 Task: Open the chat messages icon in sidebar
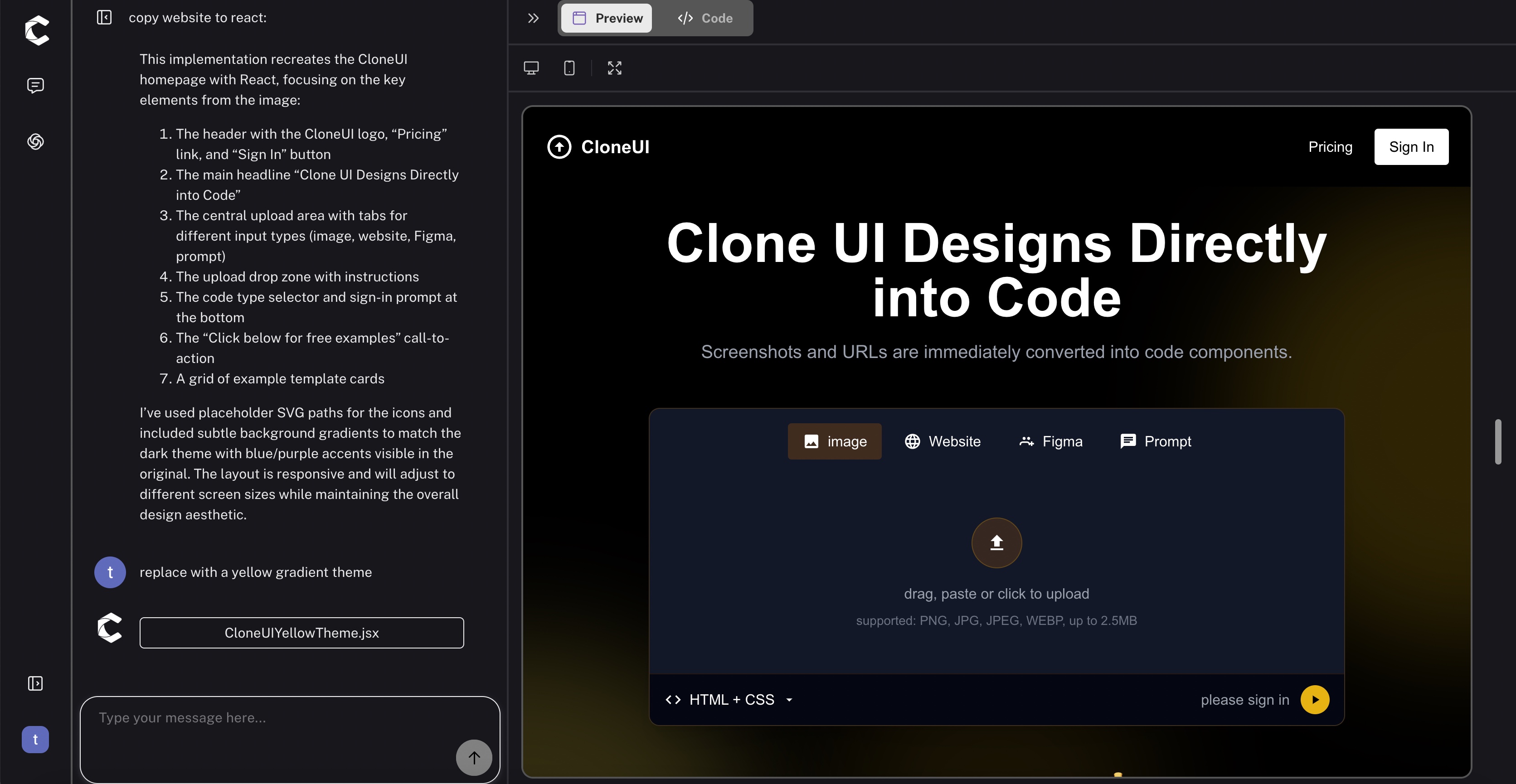click(x=35, y=86)
